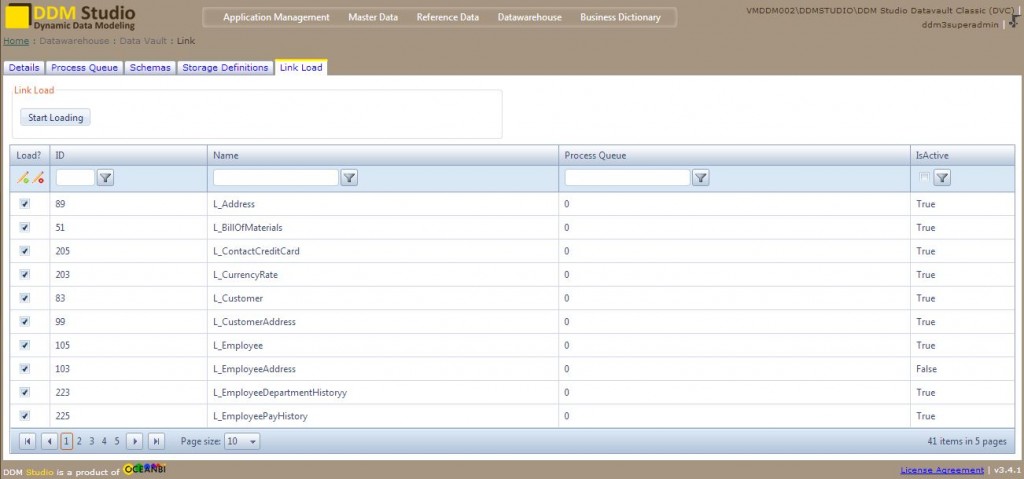This screenshot has width=1024, height=479.
Task: Open Business Dictionary menu
Action: [620, 18]
